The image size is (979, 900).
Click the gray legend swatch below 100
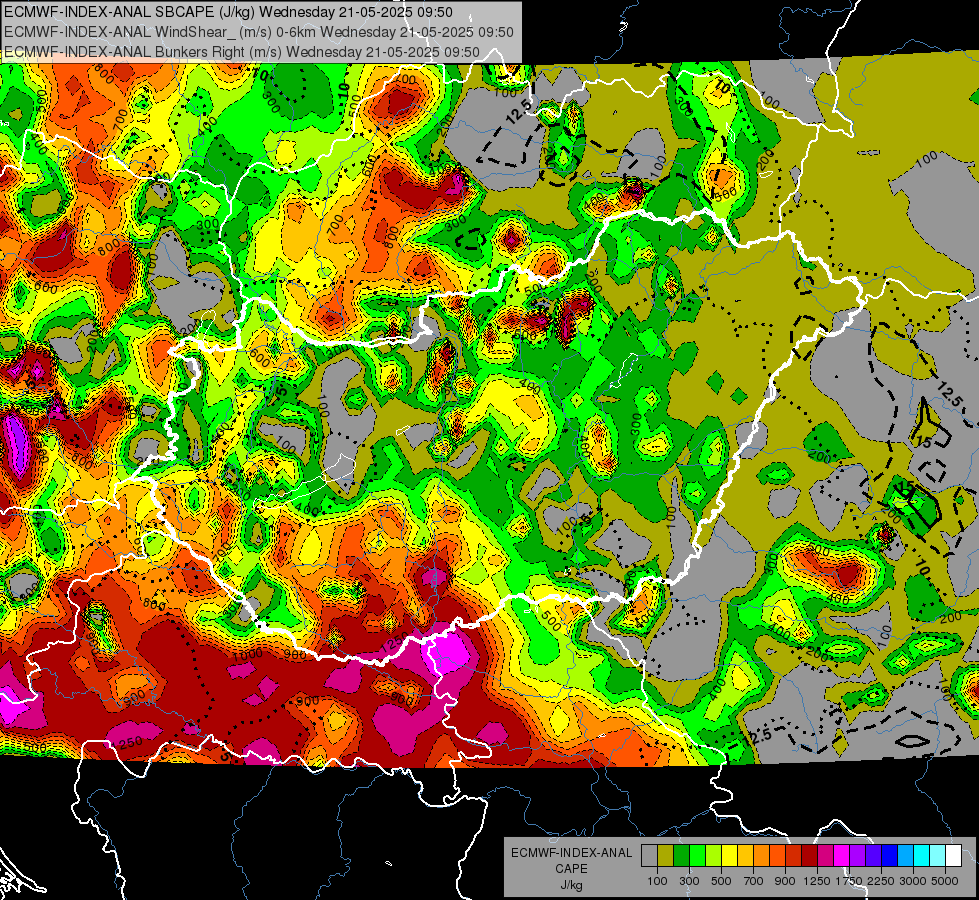[649, 856]
